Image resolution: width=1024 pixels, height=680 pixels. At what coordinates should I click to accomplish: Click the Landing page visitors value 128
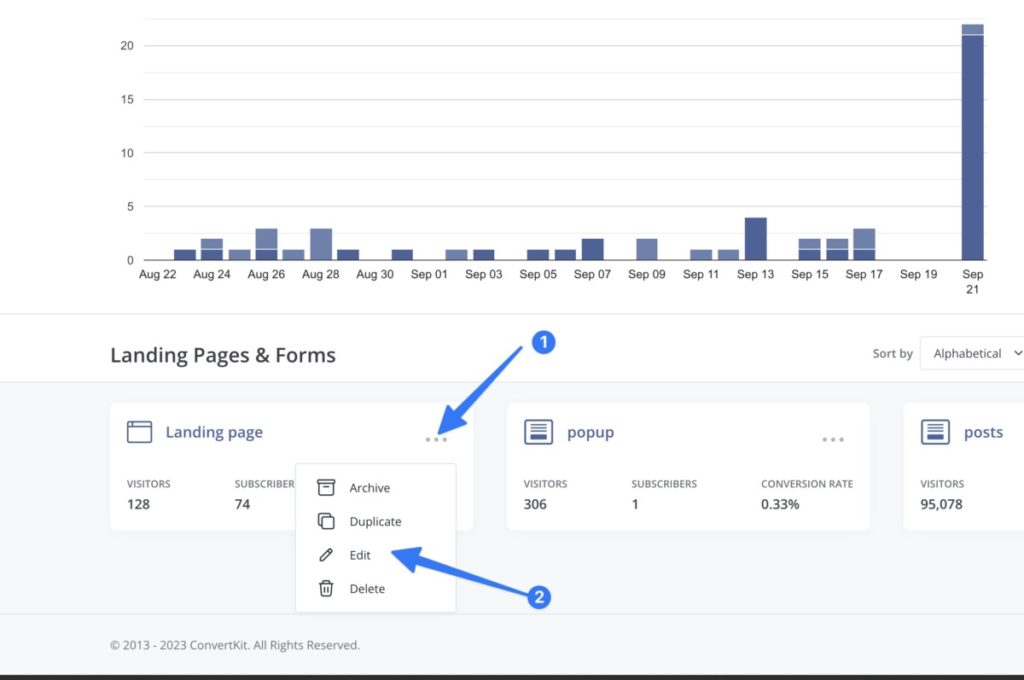(138, 504)
